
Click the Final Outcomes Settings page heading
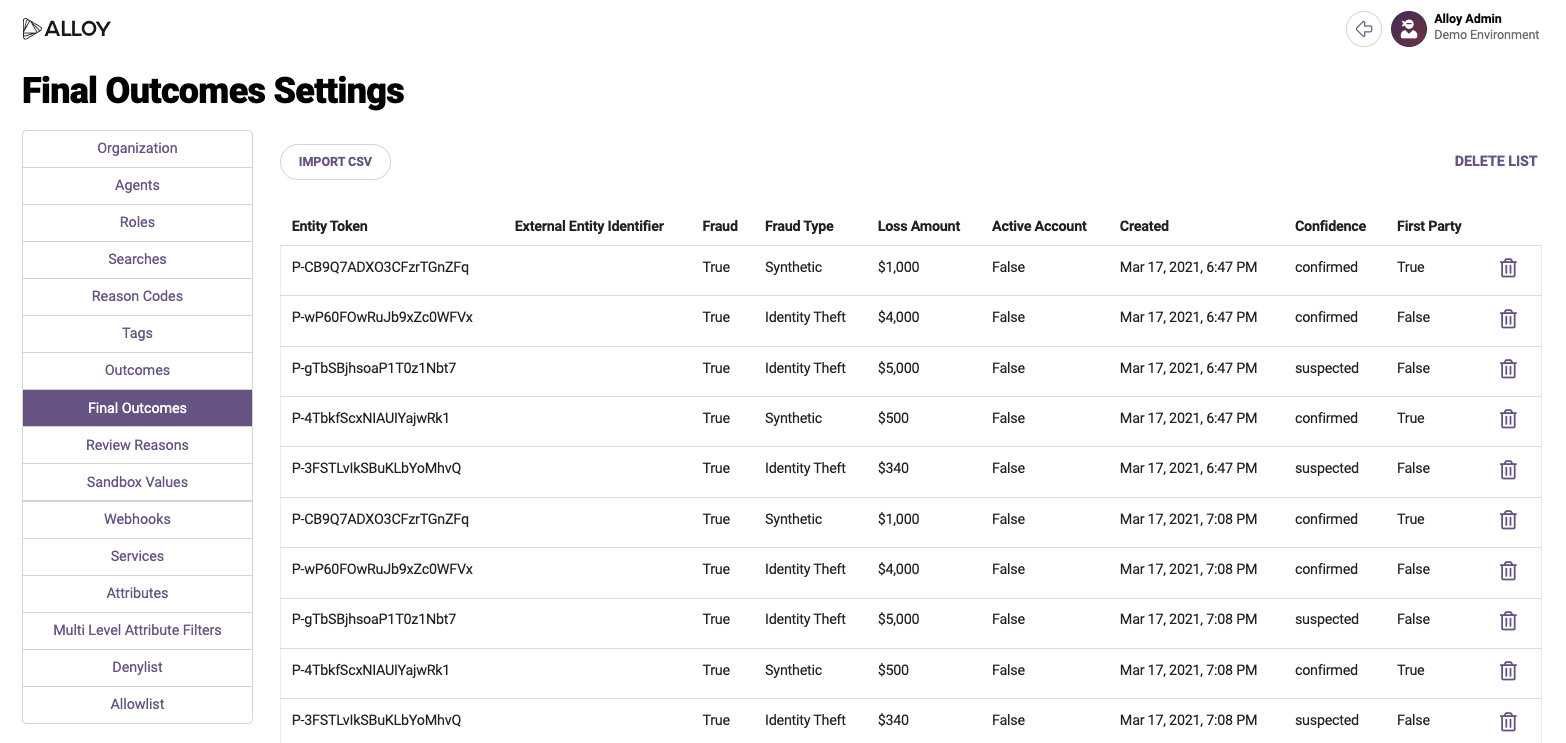(x=213, y=91)
